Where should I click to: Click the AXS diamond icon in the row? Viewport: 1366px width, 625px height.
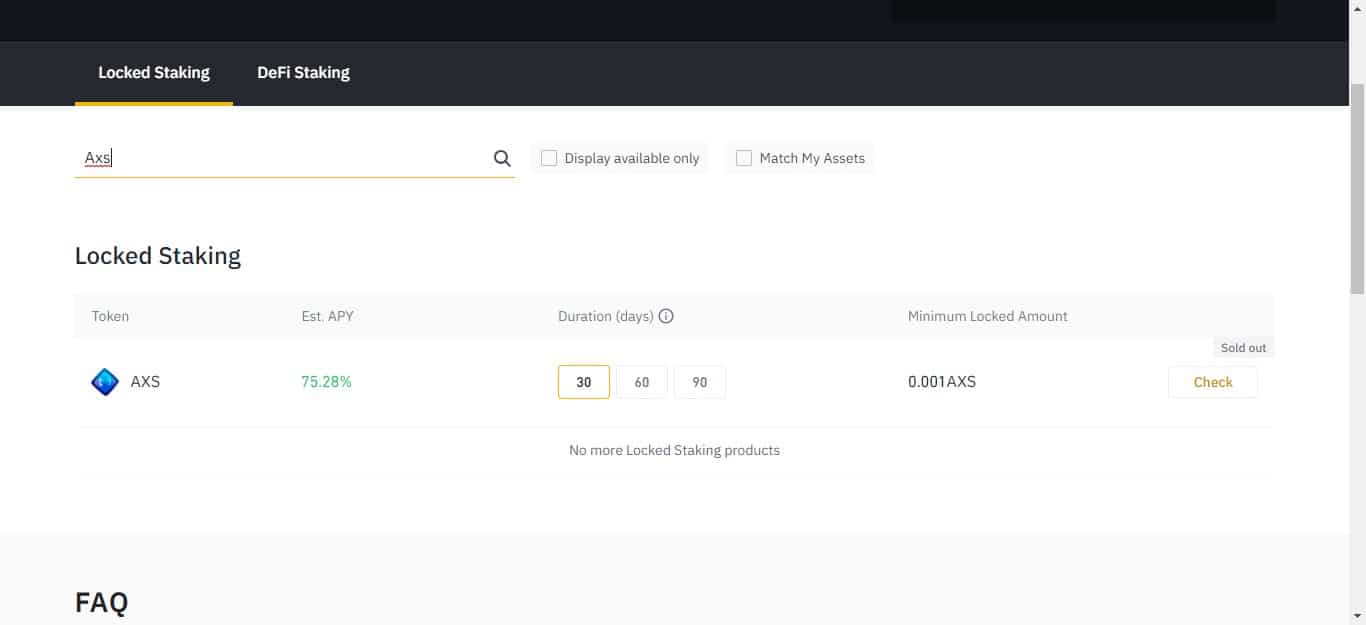[x=104, y=381]
